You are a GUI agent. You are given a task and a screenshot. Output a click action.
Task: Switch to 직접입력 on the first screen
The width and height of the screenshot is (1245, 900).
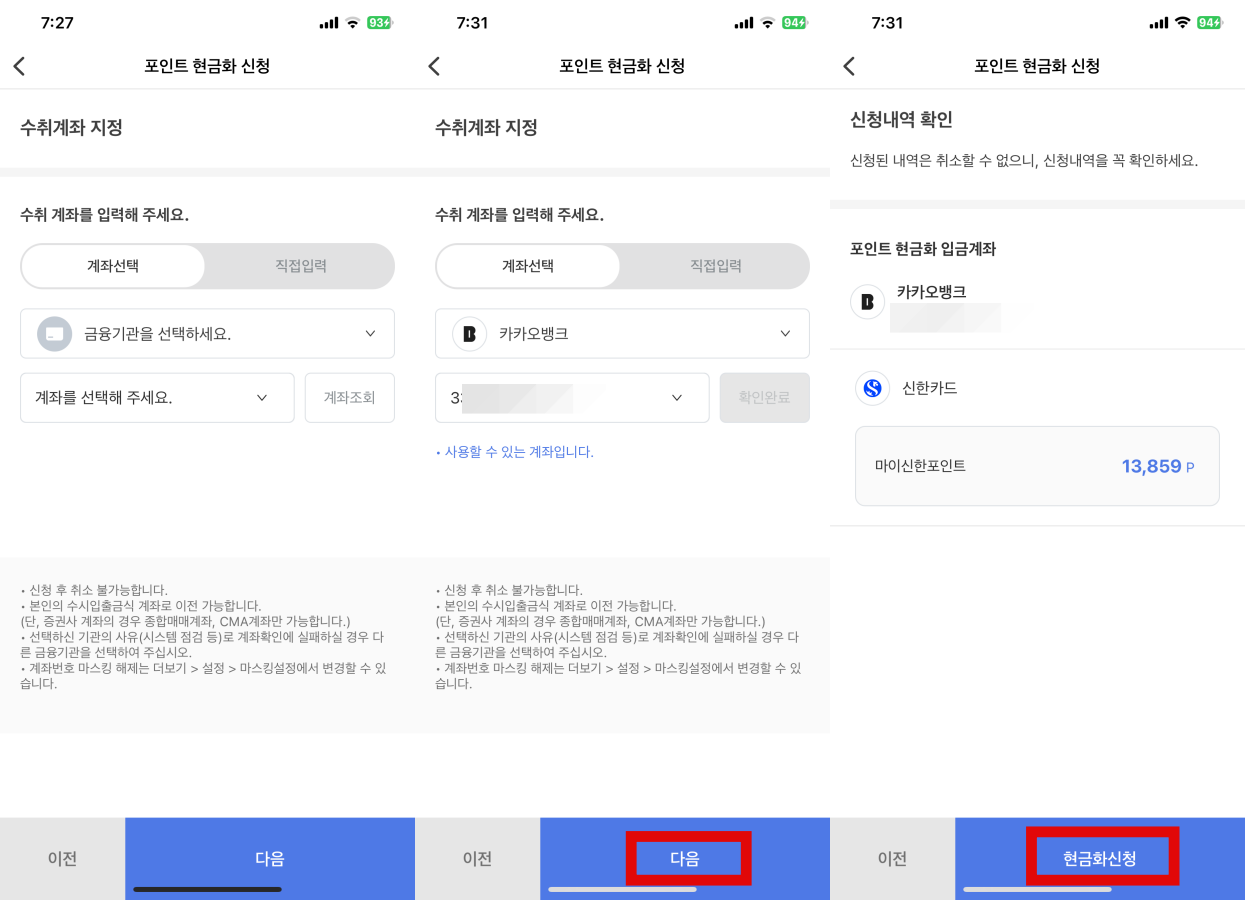click(300, 266)
